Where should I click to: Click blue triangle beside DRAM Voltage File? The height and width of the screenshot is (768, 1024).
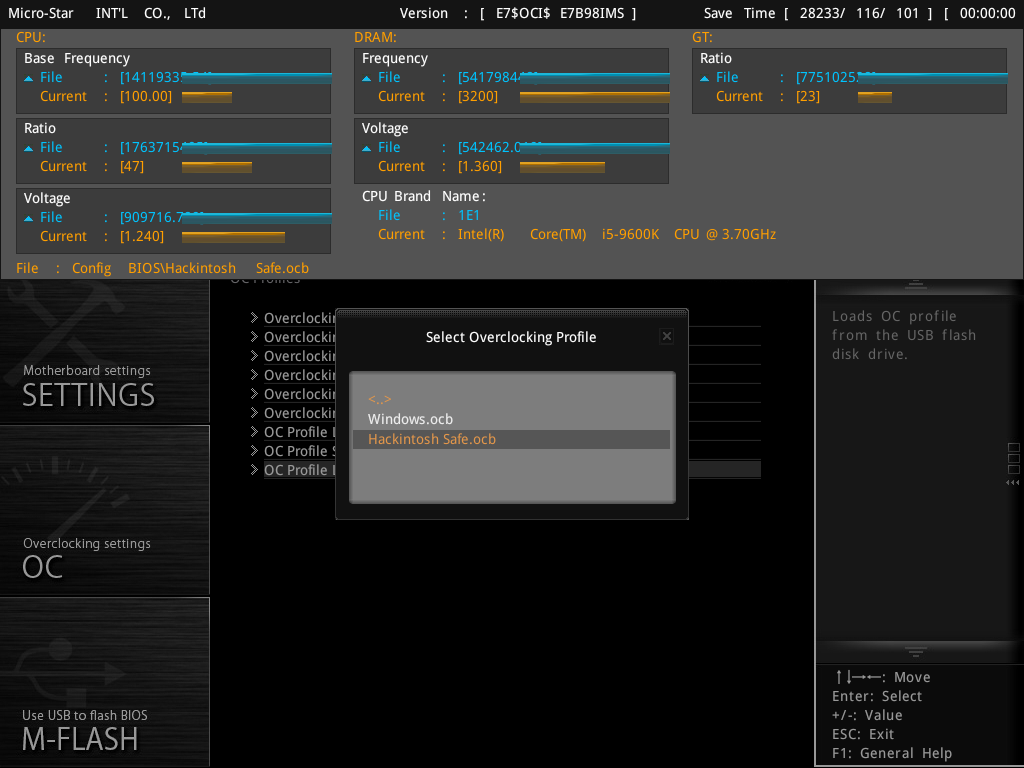(366, 148)
